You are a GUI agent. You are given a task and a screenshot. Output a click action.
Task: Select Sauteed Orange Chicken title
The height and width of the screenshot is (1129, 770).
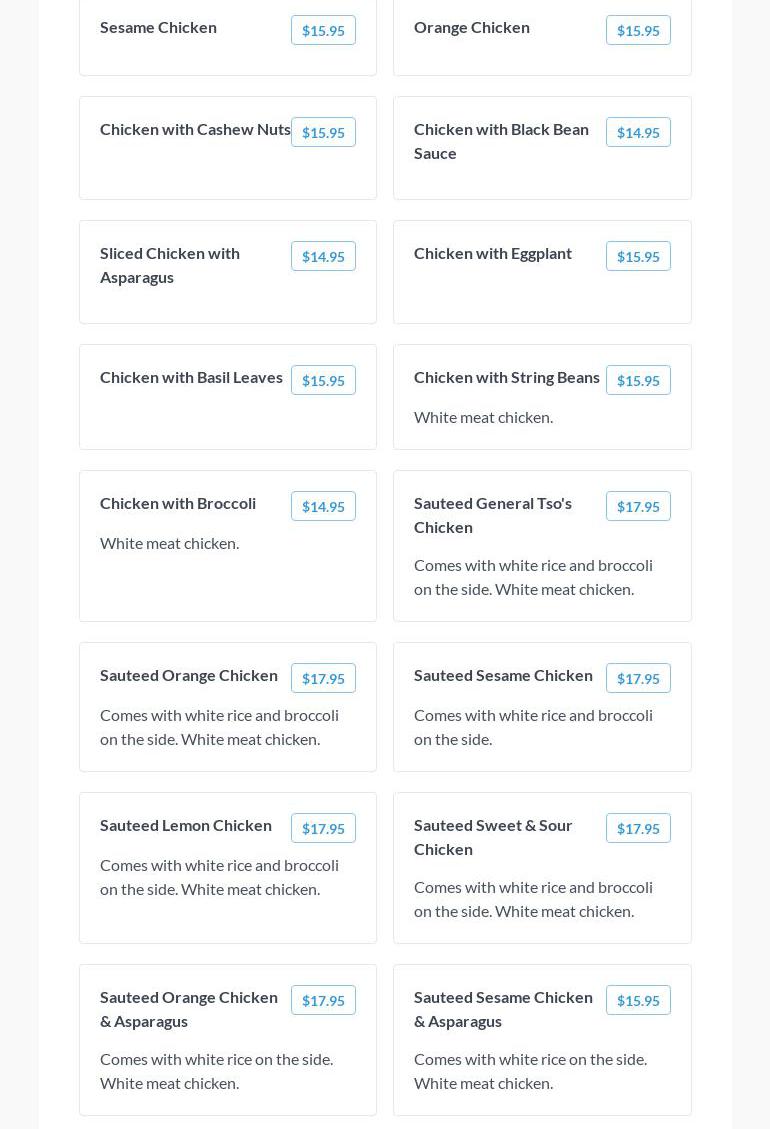(x=189, y=675)
